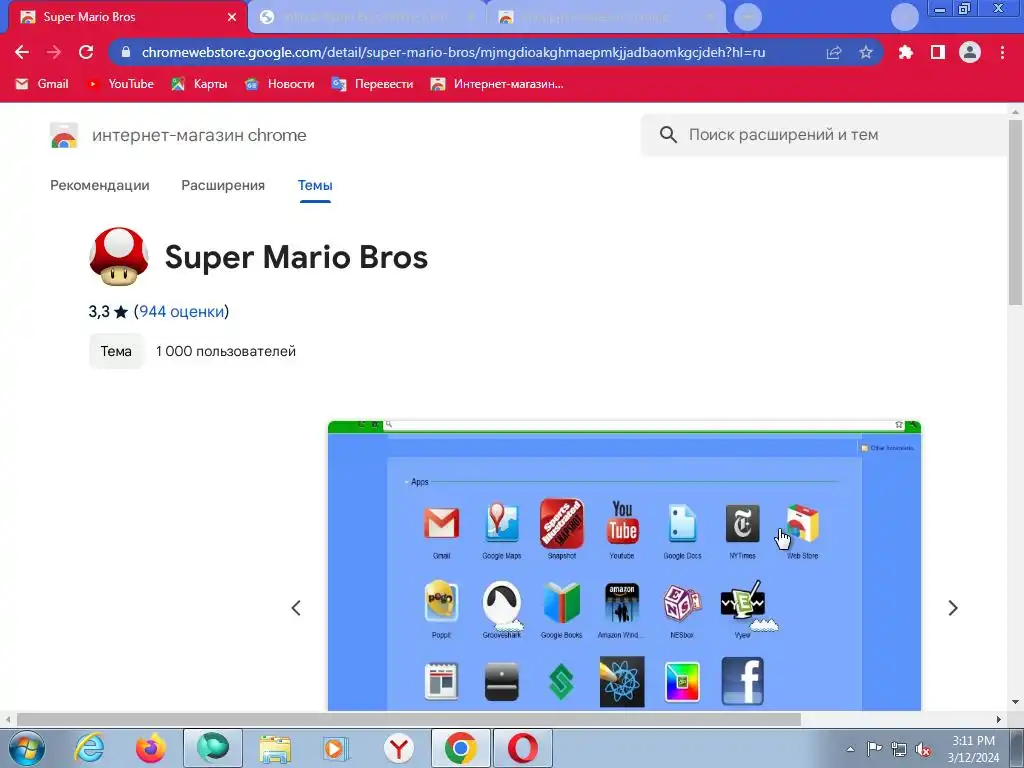Open the Windows Start button
This screenshot has height=768, width=1024.
(x=27, y=748)
